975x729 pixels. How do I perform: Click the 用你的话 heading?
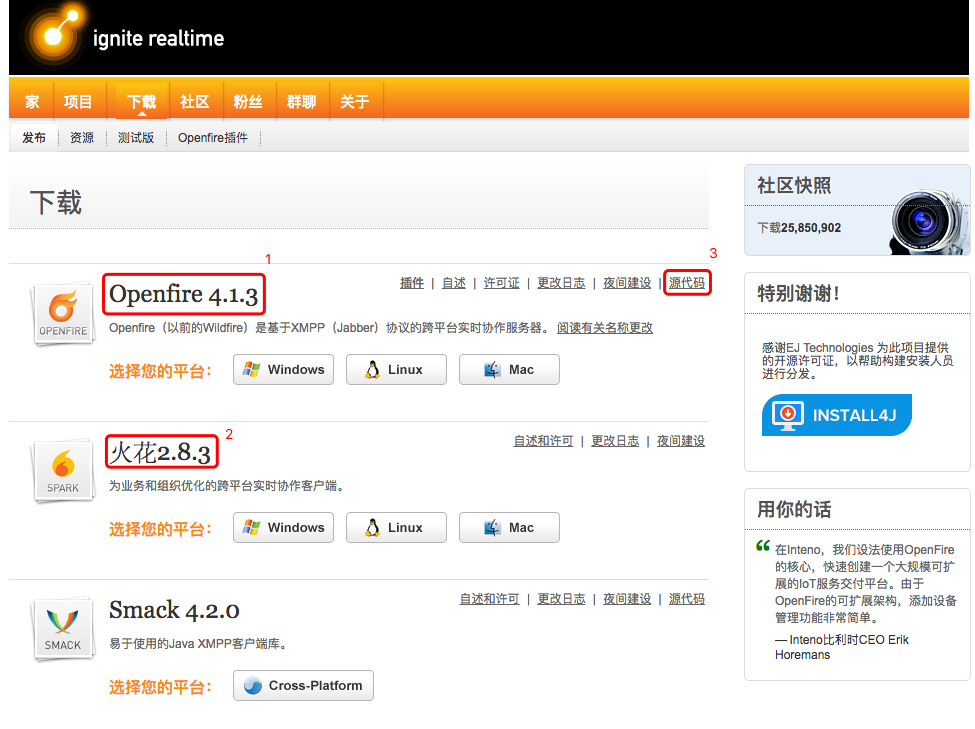[794, 509]
